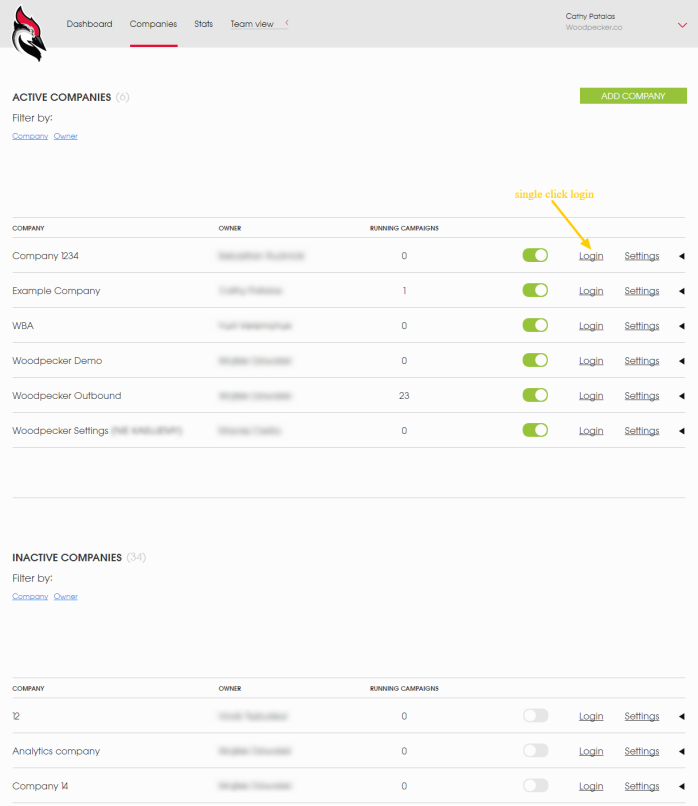Click the INACTIVE COMPANIES heading
Screen dimensions: 698x806
(67, 557)
